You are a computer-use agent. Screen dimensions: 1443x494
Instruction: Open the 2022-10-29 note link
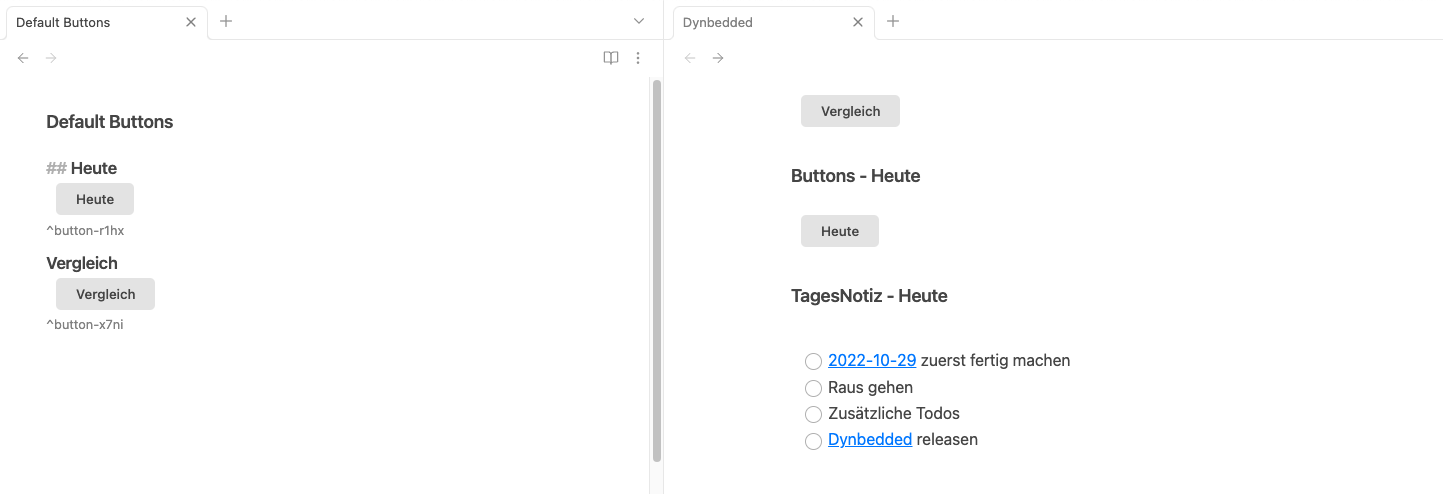click(x=872, y=361)
